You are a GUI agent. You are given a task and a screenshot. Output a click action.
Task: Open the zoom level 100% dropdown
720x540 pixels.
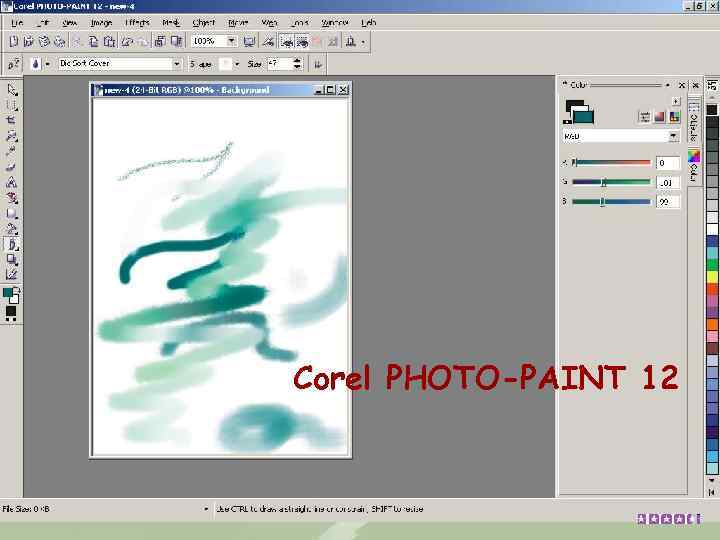(x=231, y=41)
